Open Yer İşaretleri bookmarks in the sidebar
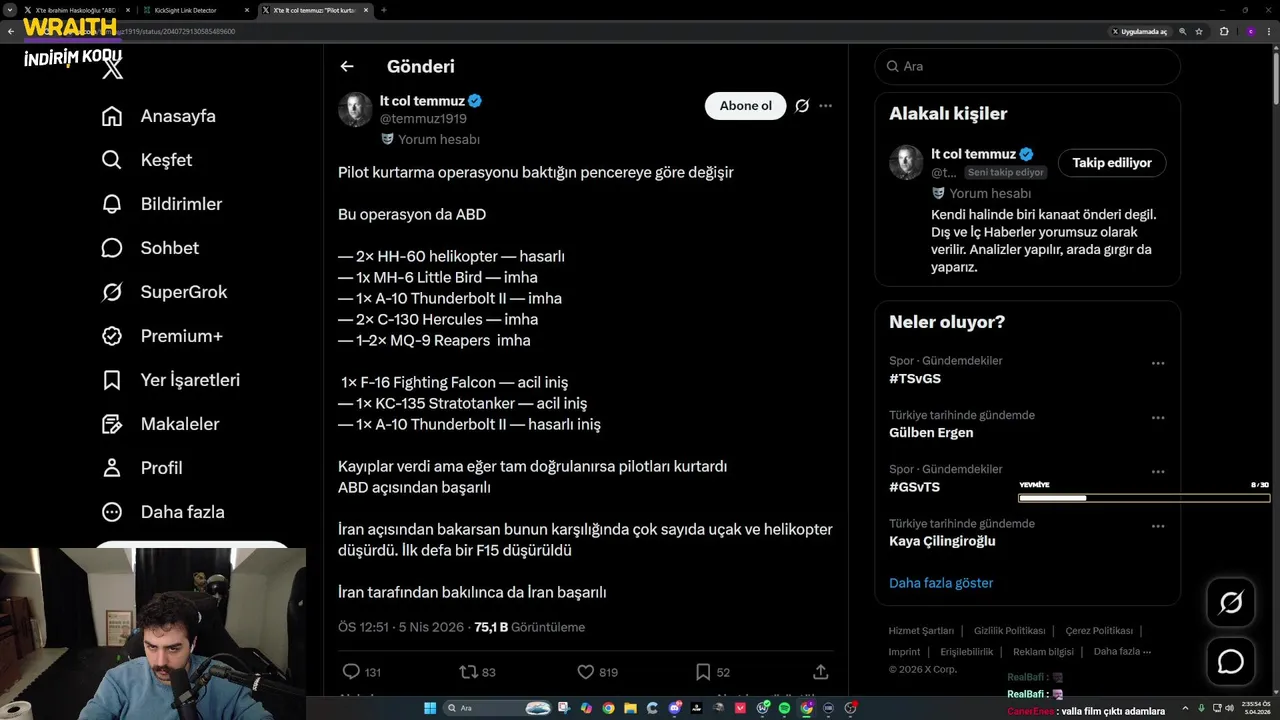Image resolution: width=1280 pixels, height=720 pixels. (x=171, y=380)
